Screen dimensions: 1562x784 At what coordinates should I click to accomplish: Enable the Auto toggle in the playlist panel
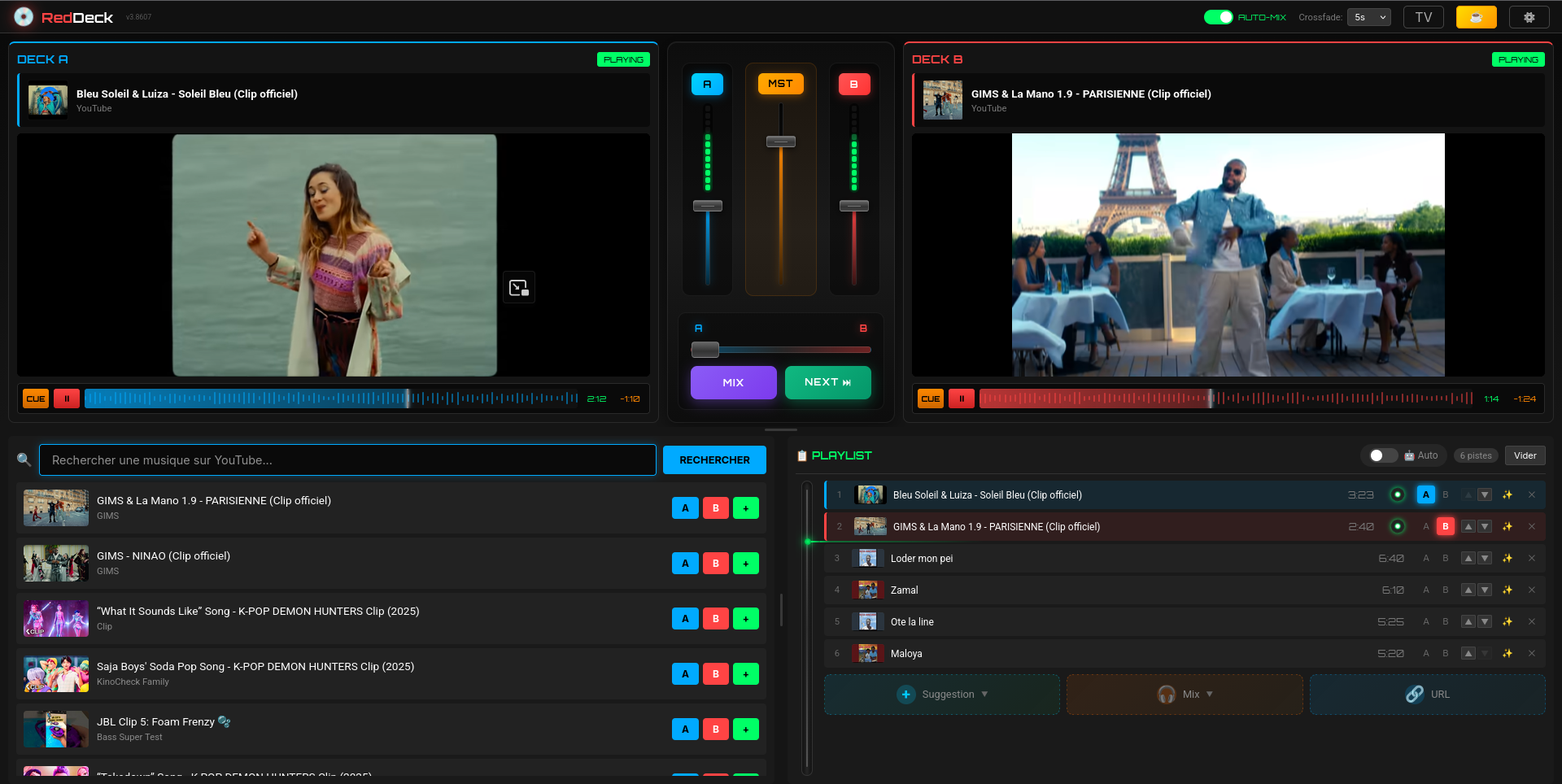click(1380, 455)
